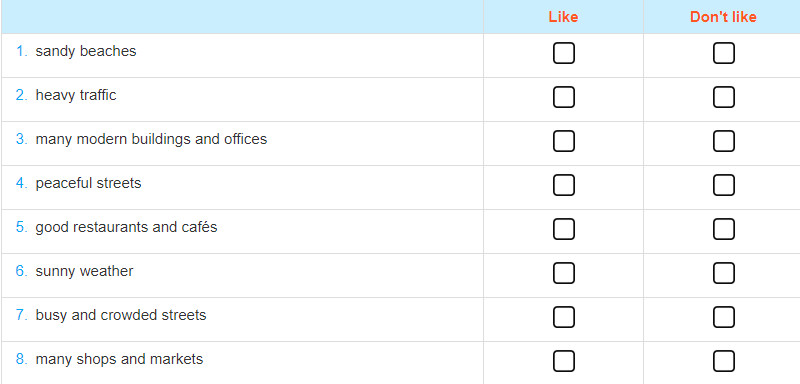
Task: Click the Like column header
Action: click(x=563, y=17)
